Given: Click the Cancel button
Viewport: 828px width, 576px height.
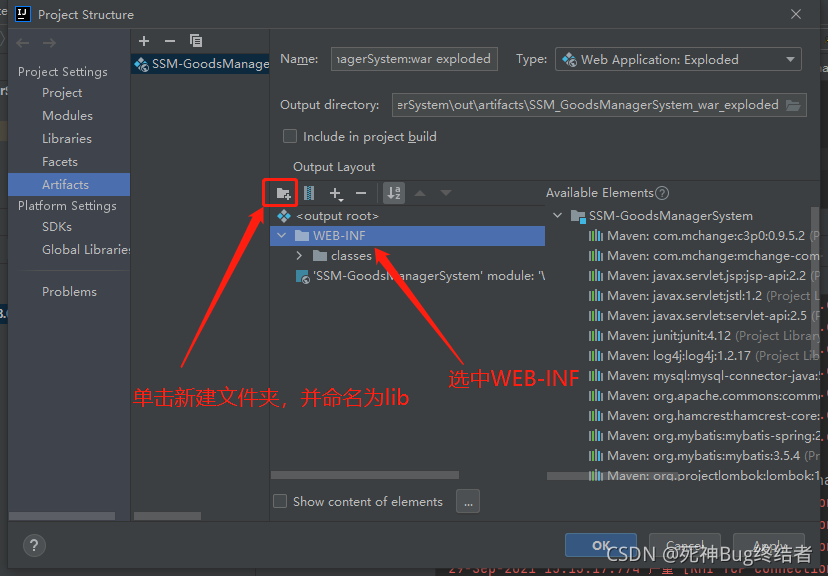Looking at the screenshot, I should [685, 545].
